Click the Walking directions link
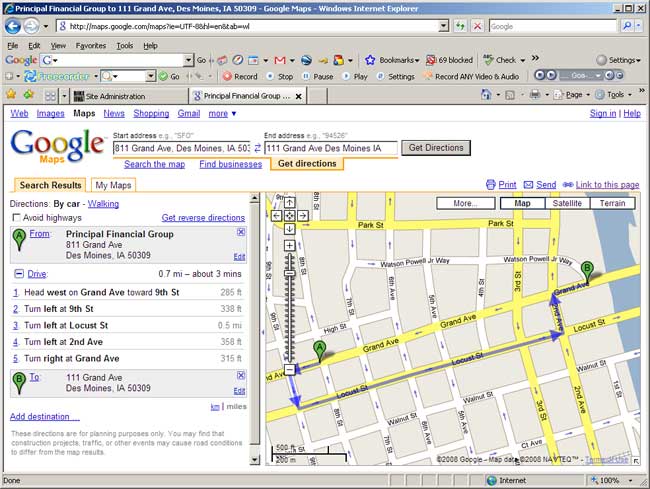 click(x=103, y=204)
